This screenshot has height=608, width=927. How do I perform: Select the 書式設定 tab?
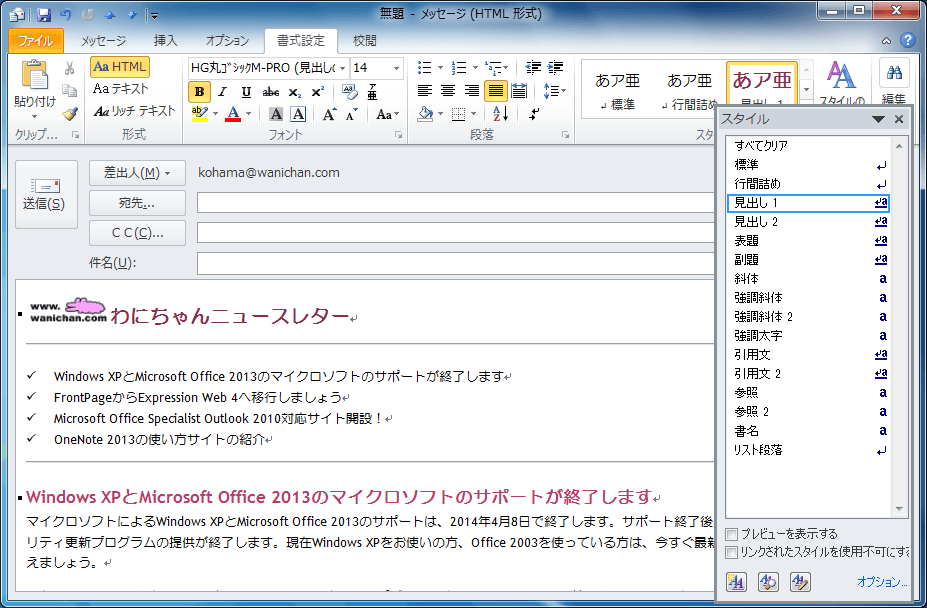[301, 40]
